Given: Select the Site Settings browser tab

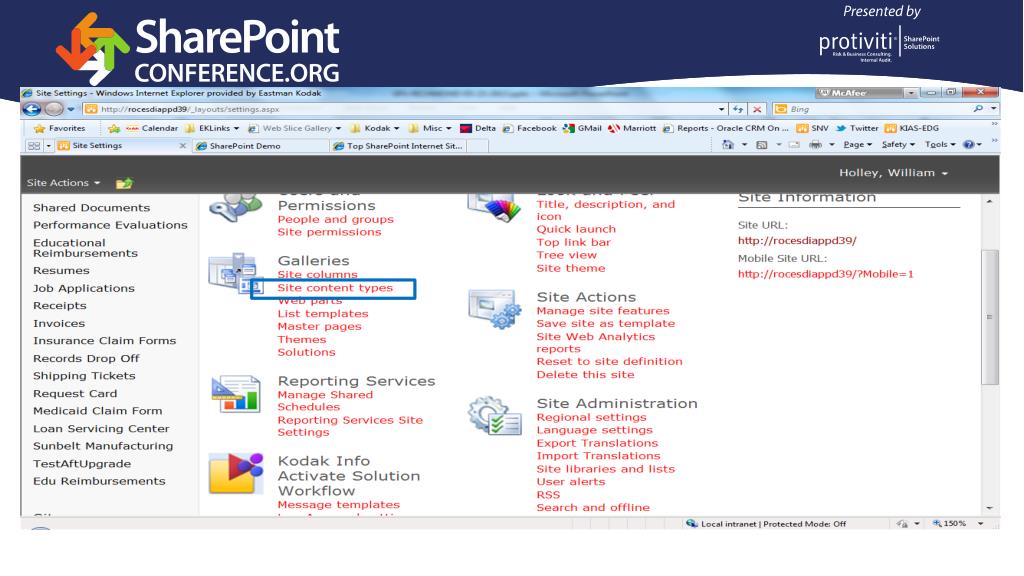Looking at the screenshot, I should [x=97, y=146].
